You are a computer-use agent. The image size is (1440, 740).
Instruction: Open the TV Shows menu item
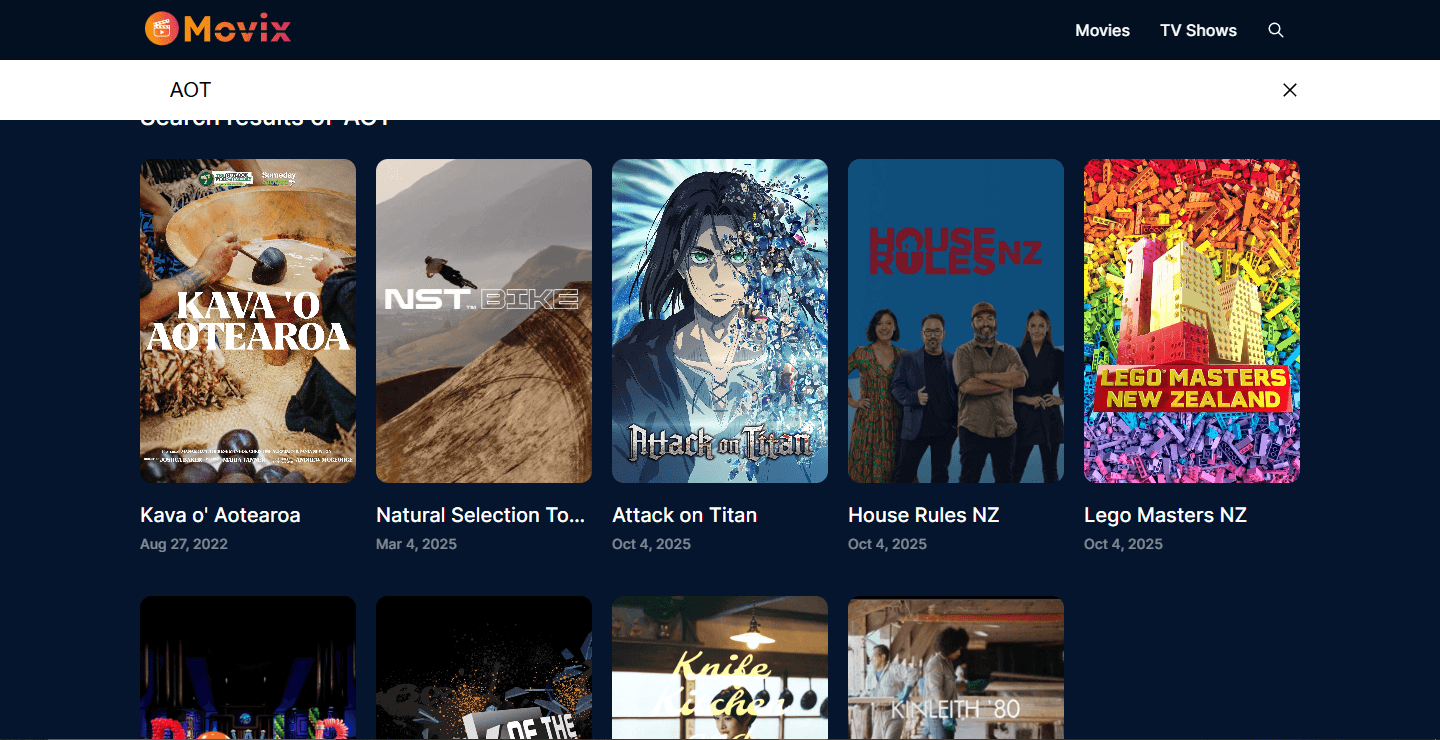(1198, 30)
